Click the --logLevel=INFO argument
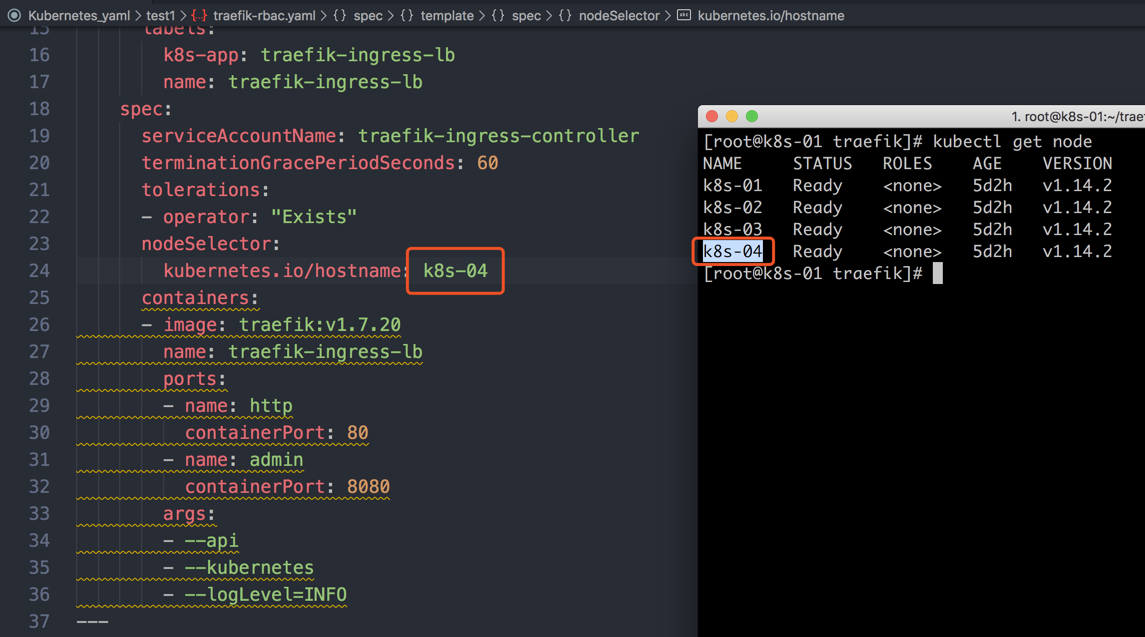The image size is (1145, 637). [265, 595]
